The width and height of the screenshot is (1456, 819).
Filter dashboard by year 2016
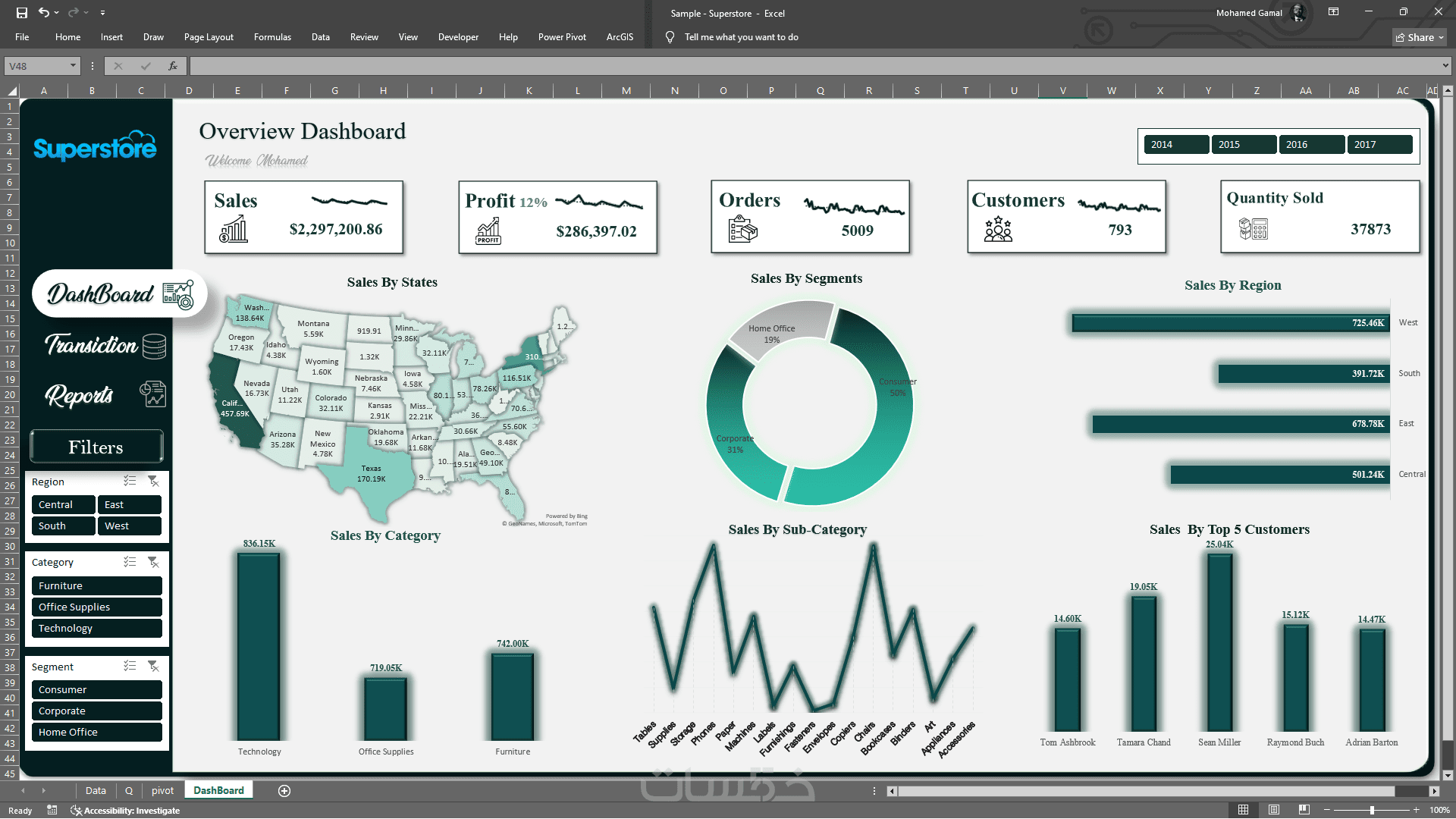click(1311, 145)
